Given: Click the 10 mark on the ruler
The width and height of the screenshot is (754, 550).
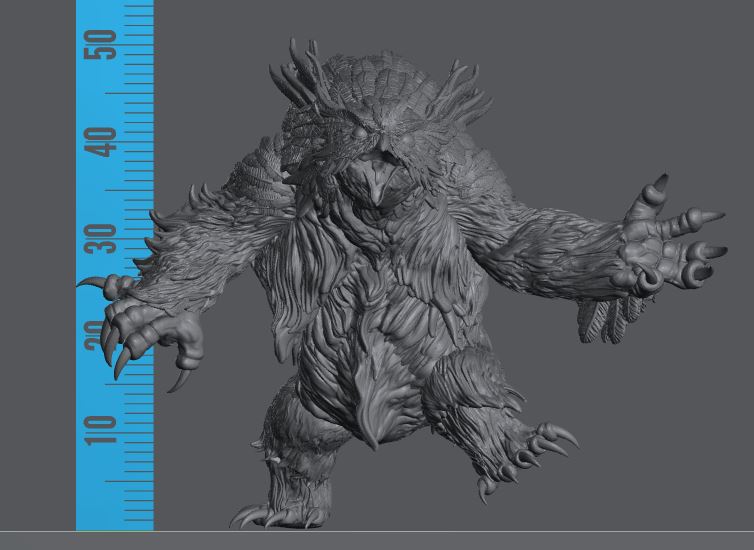Looking at the screenshot, I should point(100,428).
